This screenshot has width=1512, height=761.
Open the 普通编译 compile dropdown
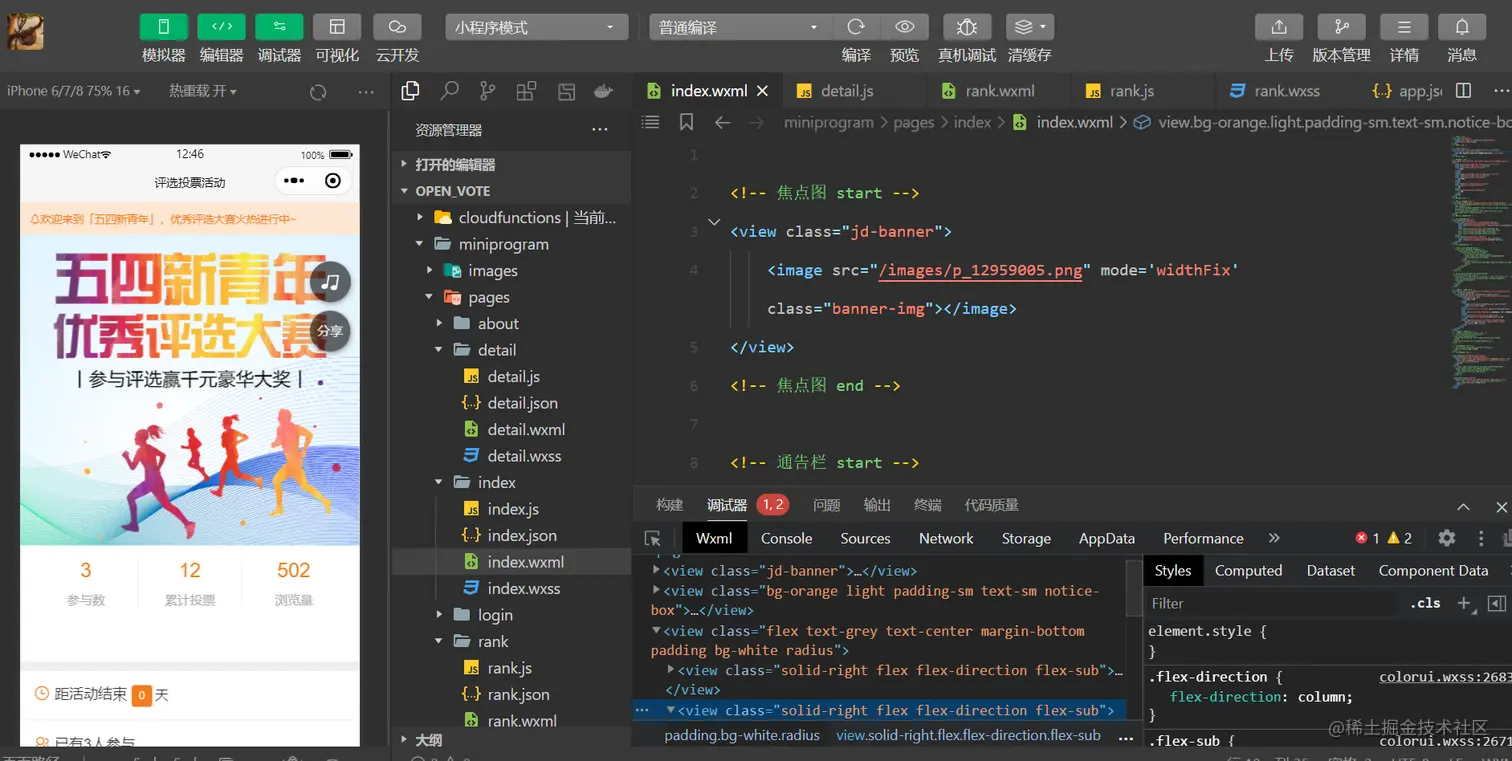coord(739,27)
